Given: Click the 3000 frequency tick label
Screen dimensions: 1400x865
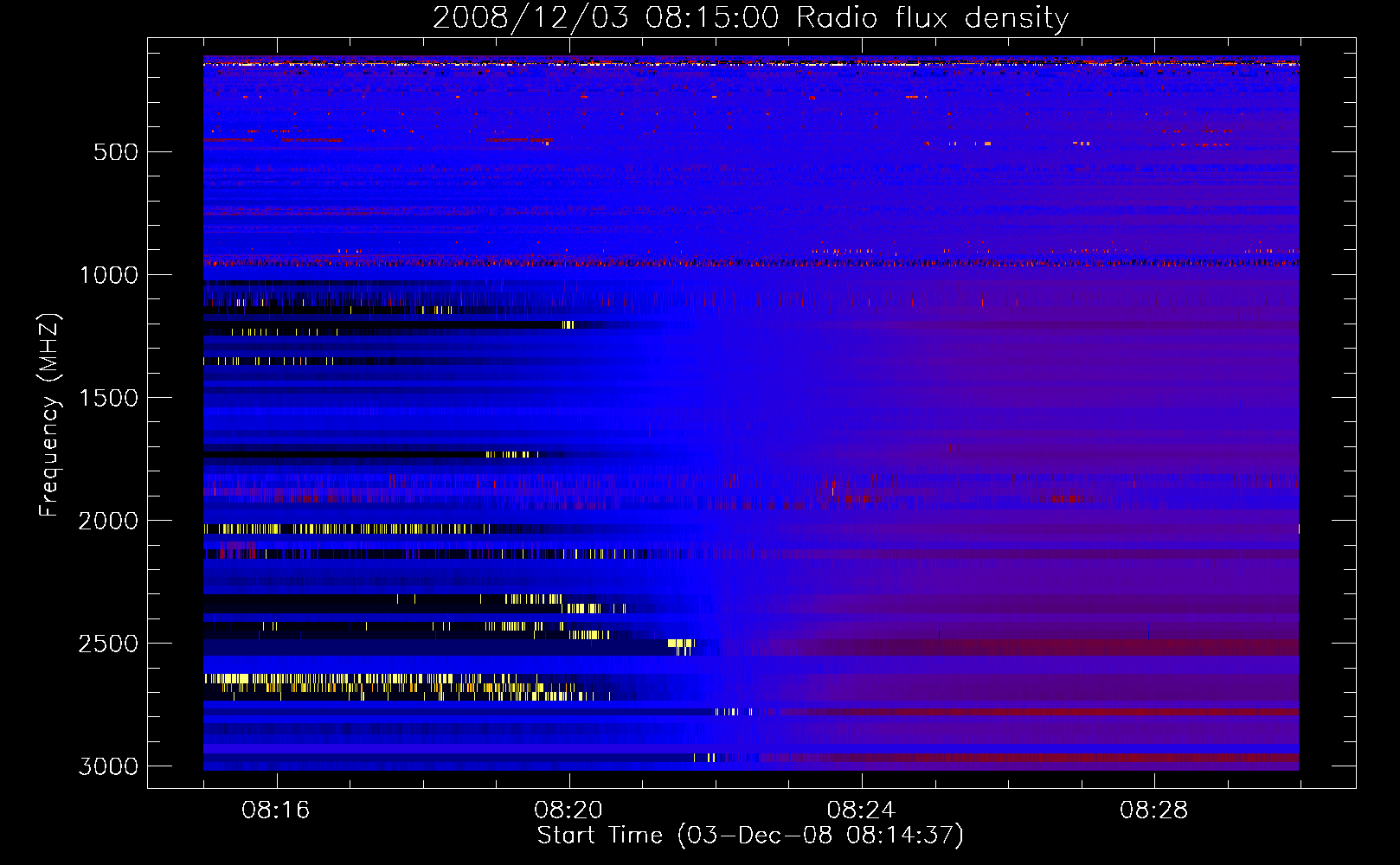Looking at the screenshot, I should [x=108, y=766].
